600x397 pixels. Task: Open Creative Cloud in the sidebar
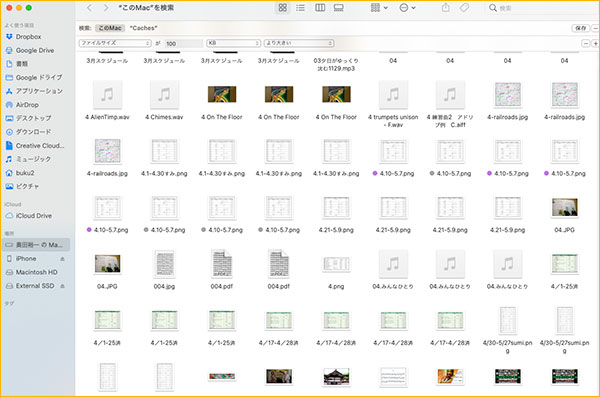click(x=40, y=145)
